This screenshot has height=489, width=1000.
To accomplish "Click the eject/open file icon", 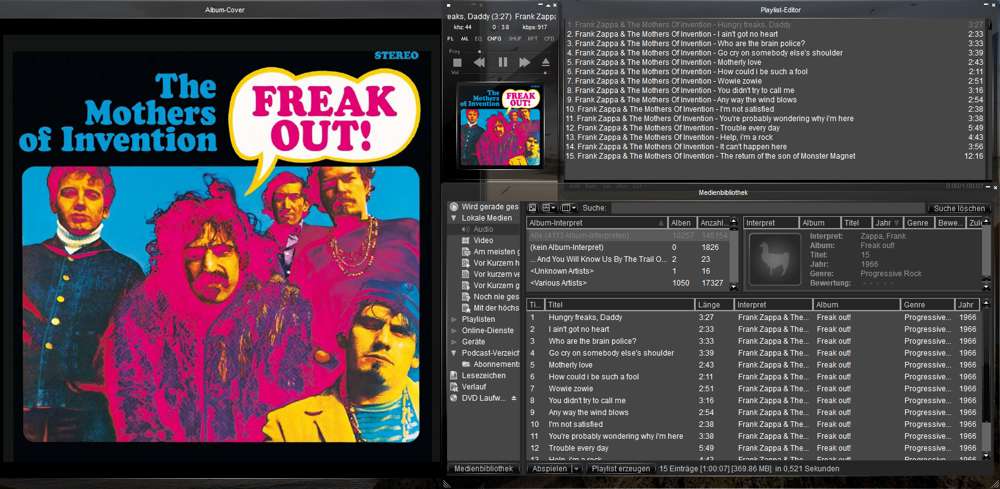I will (x=546, y=62).
